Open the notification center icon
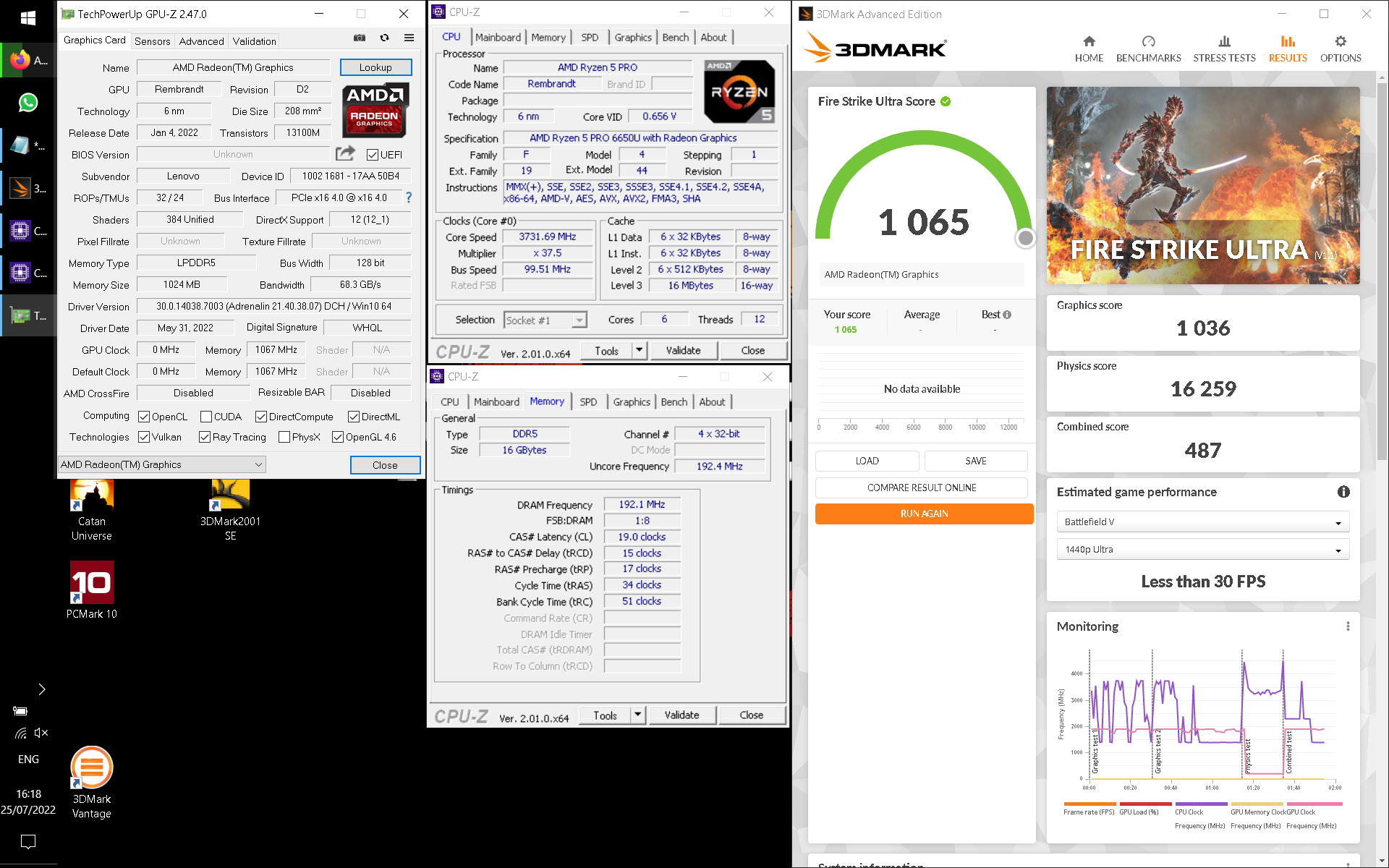The image size is (1389, 868). pyautogui.click(x=28, y=842)
